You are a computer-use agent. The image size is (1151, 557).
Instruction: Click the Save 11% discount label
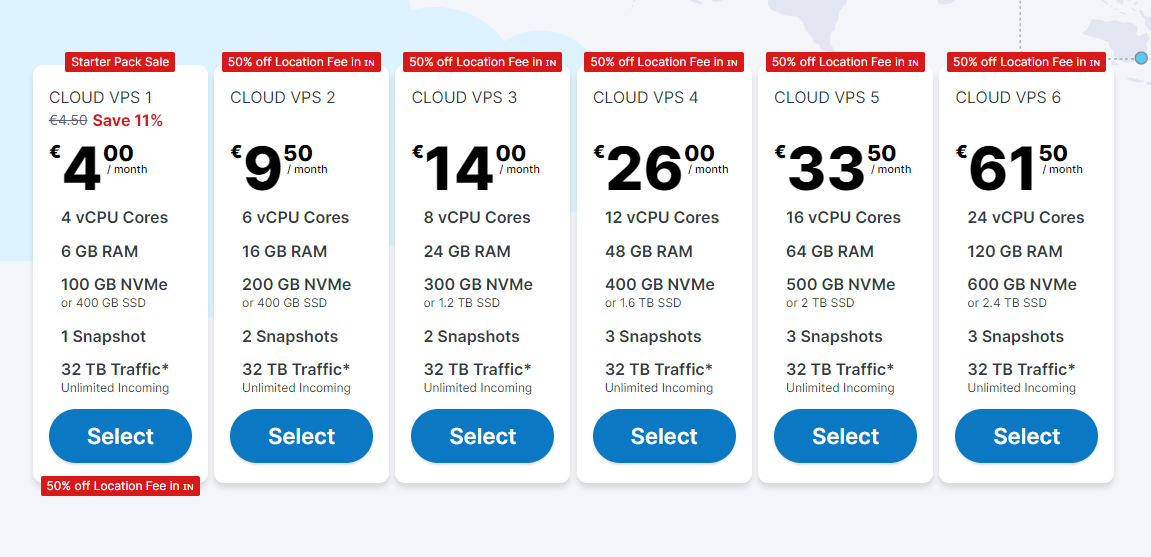pyautogui.click(x=128, y=121)
